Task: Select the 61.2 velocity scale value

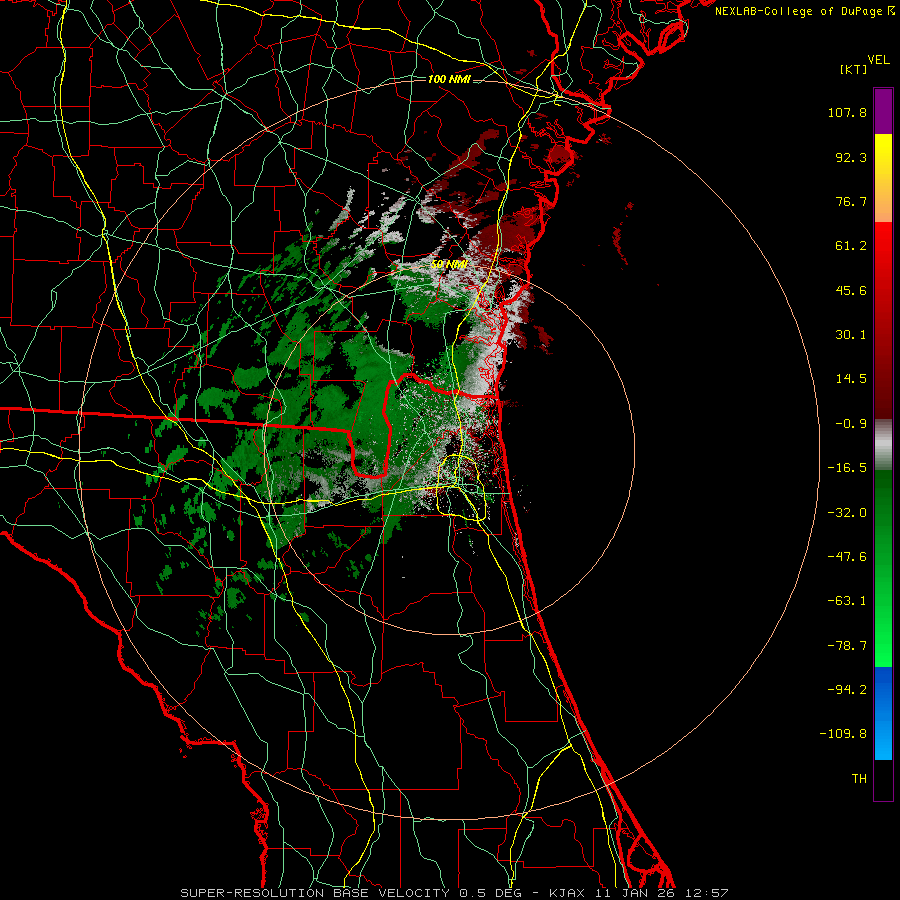Action: [851, 246]
